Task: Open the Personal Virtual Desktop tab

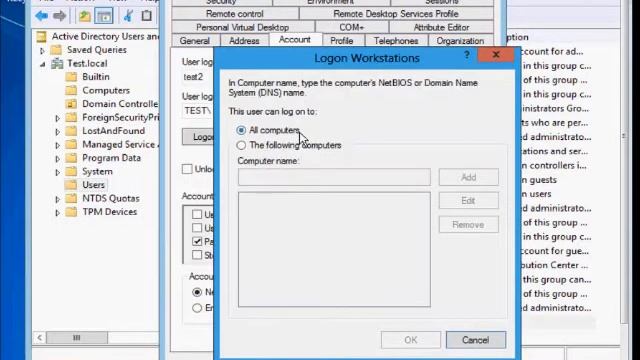Action: [x=242, y=27]
